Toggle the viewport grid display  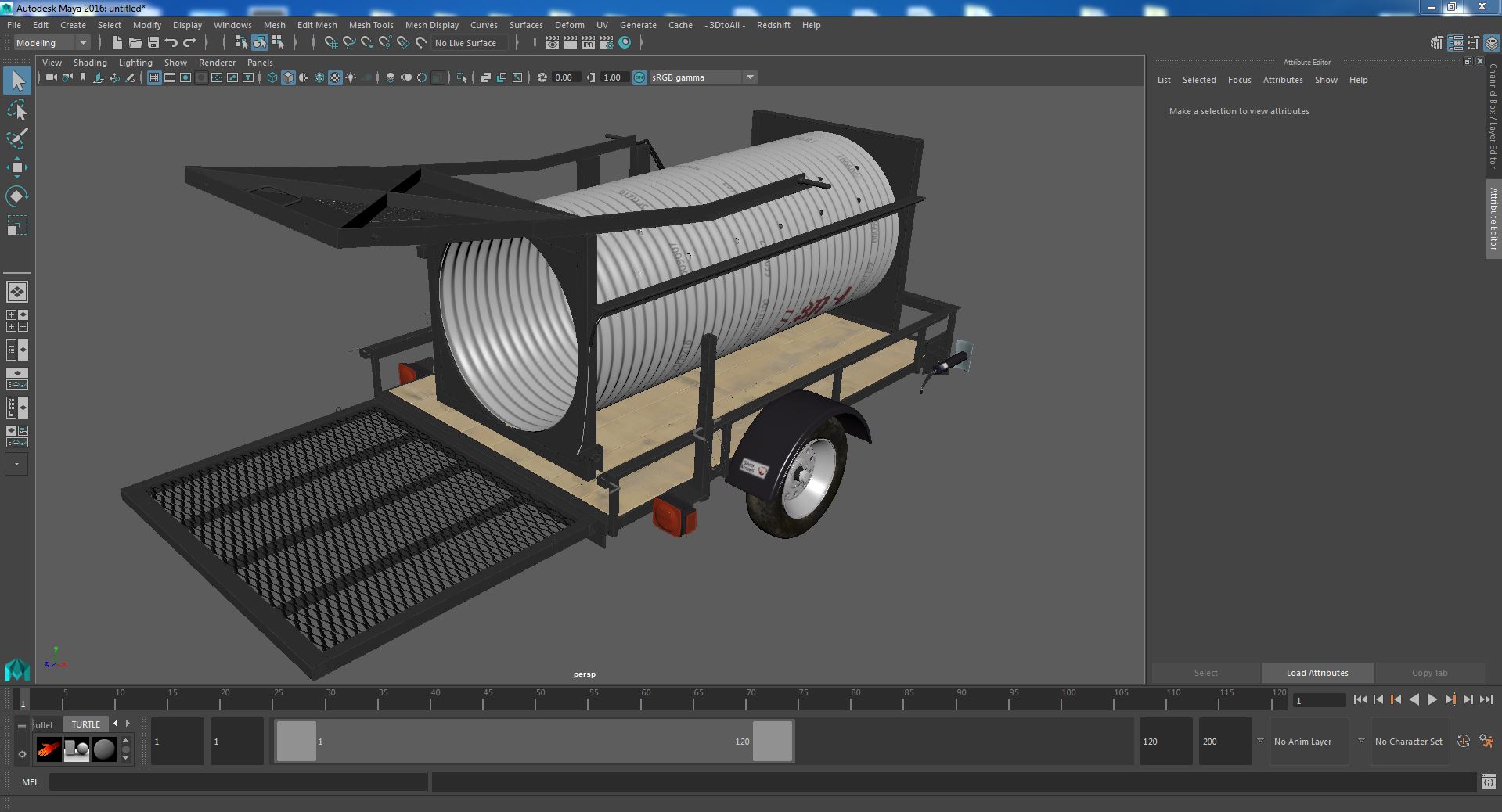click(x=154, y=77)
